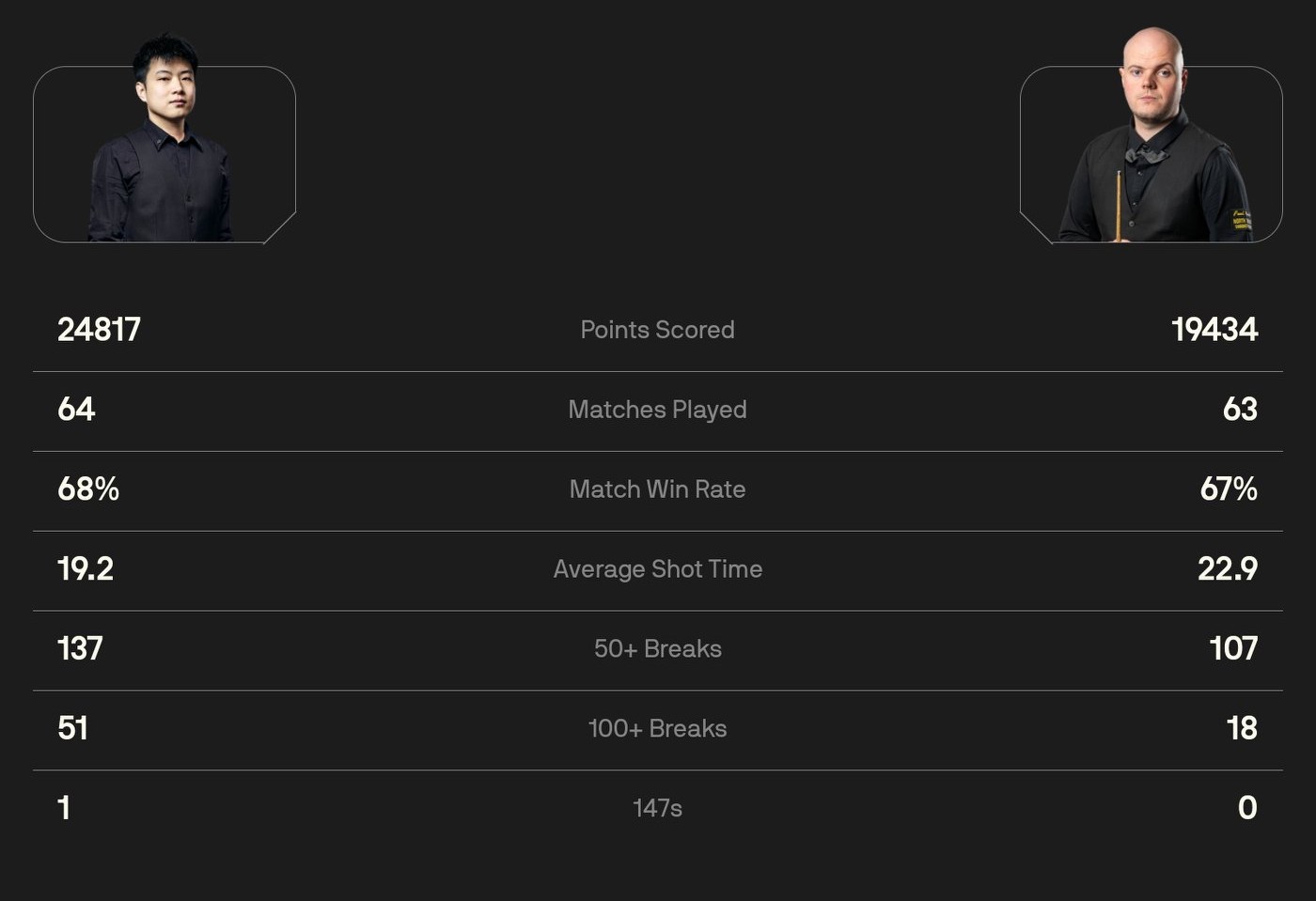1316x901 pixels.
Task: Select the 137 fifty-plus breaks value
Action: click(80, 649)
